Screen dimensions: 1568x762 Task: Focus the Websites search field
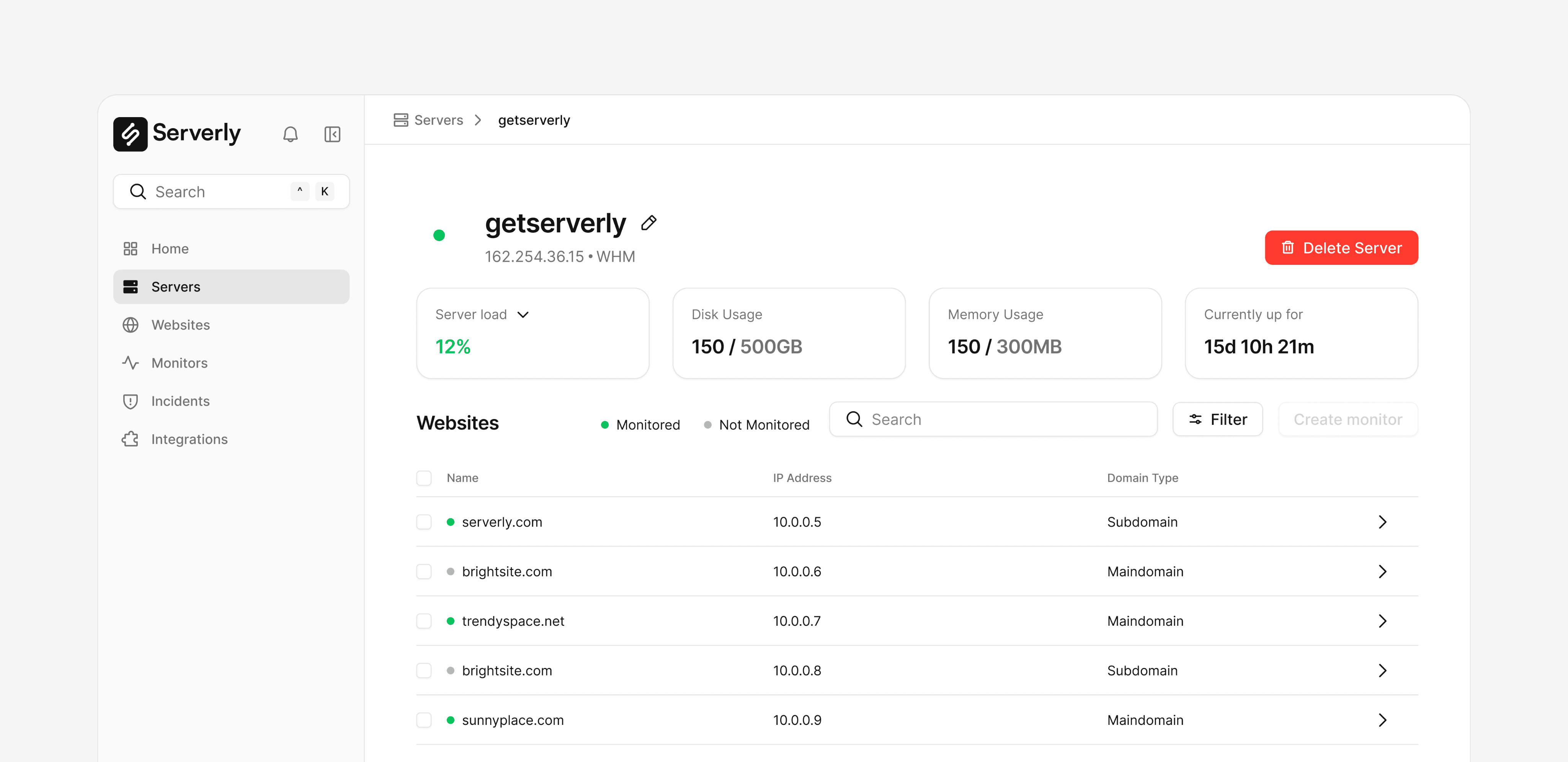click(993, 419)
